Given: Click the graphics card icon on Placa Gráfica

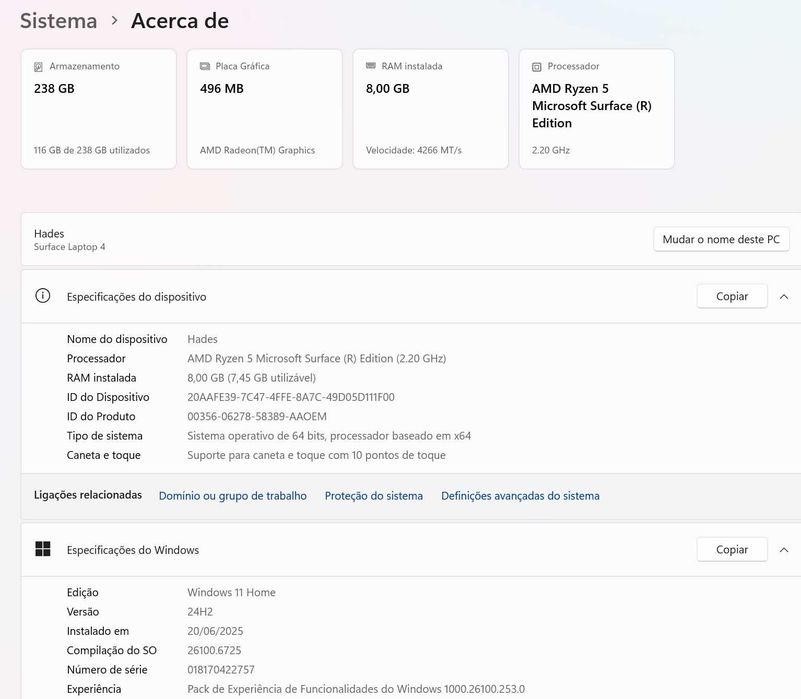Looking at the screenshot, I should click(x=205, y=67).
